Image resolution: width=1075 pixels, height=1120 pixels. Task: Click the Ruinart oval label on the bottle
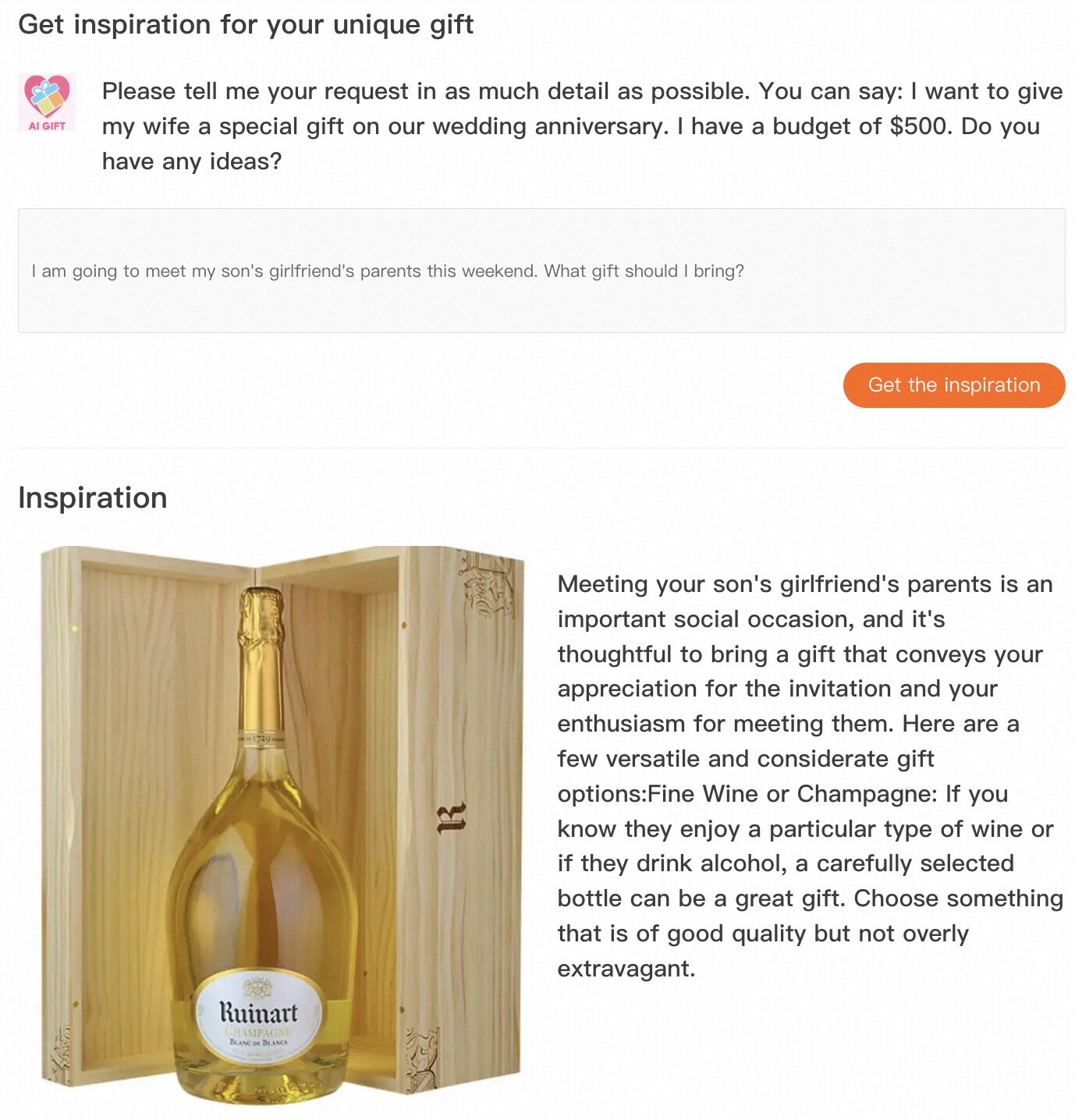click(x=259, y=1016)
